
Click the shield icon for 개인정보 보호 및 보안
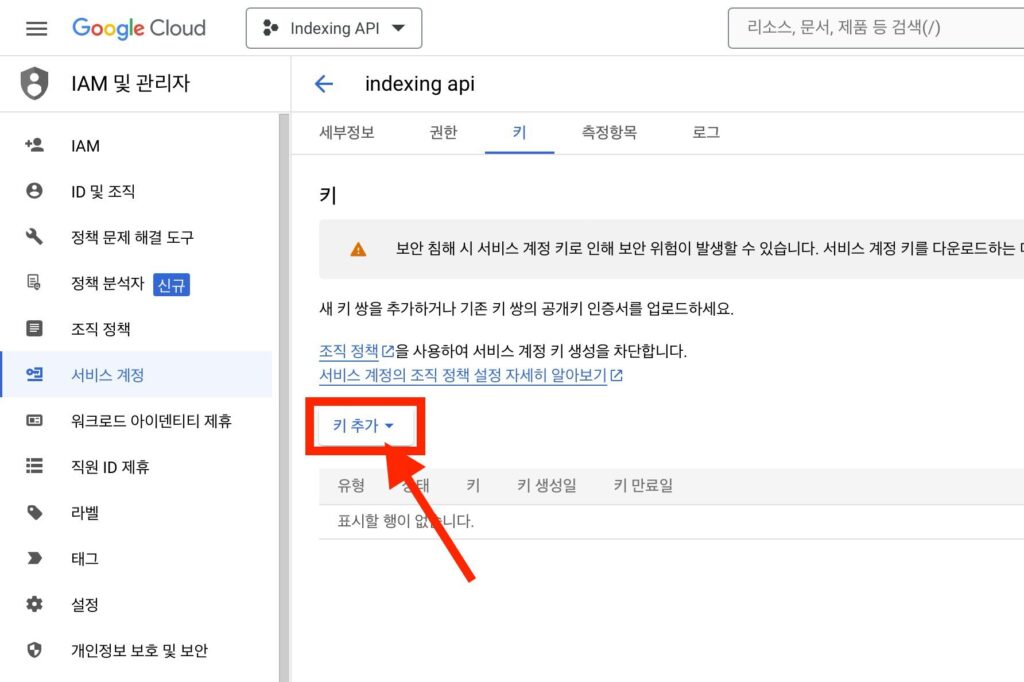click(x=35, y=650)
